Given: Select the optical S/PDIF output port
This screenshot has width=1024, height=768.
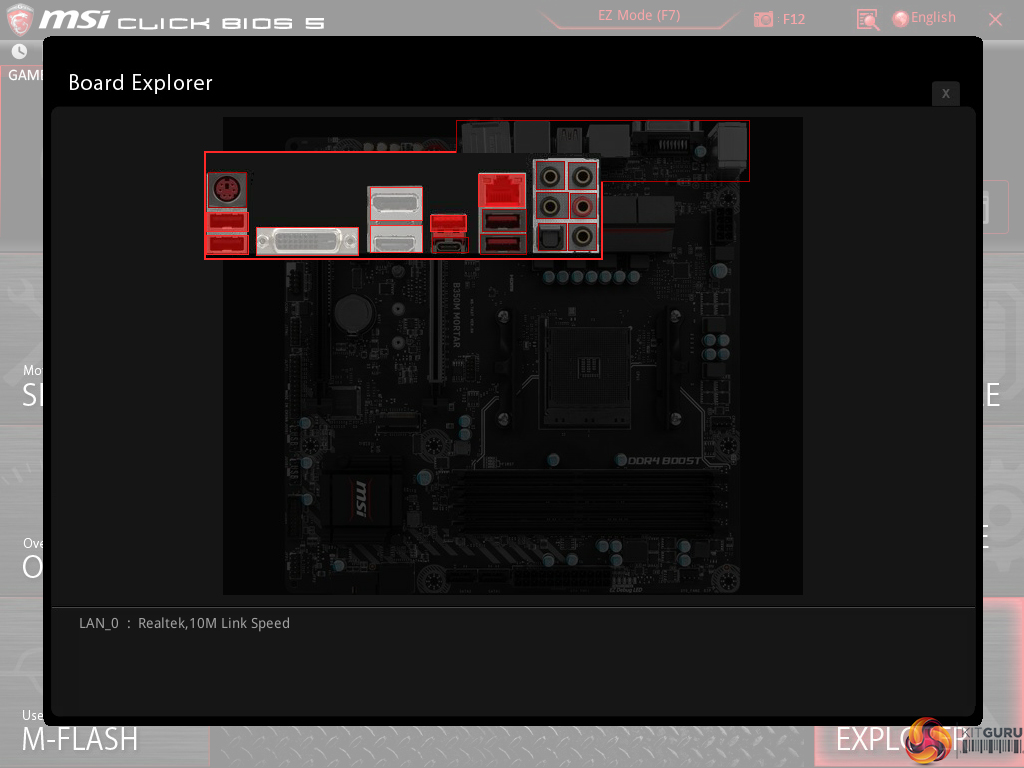Looking at the screenshot, I should 550,236.
